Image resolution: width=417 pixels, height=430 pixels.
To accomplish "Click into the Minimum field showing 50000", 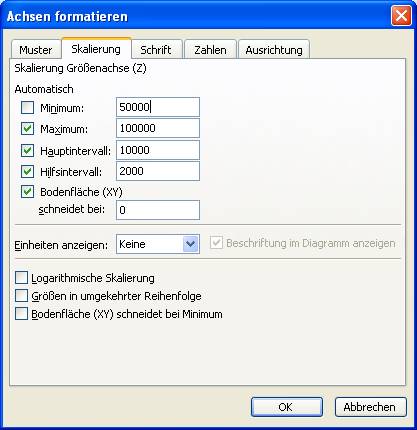I will 158,107.
